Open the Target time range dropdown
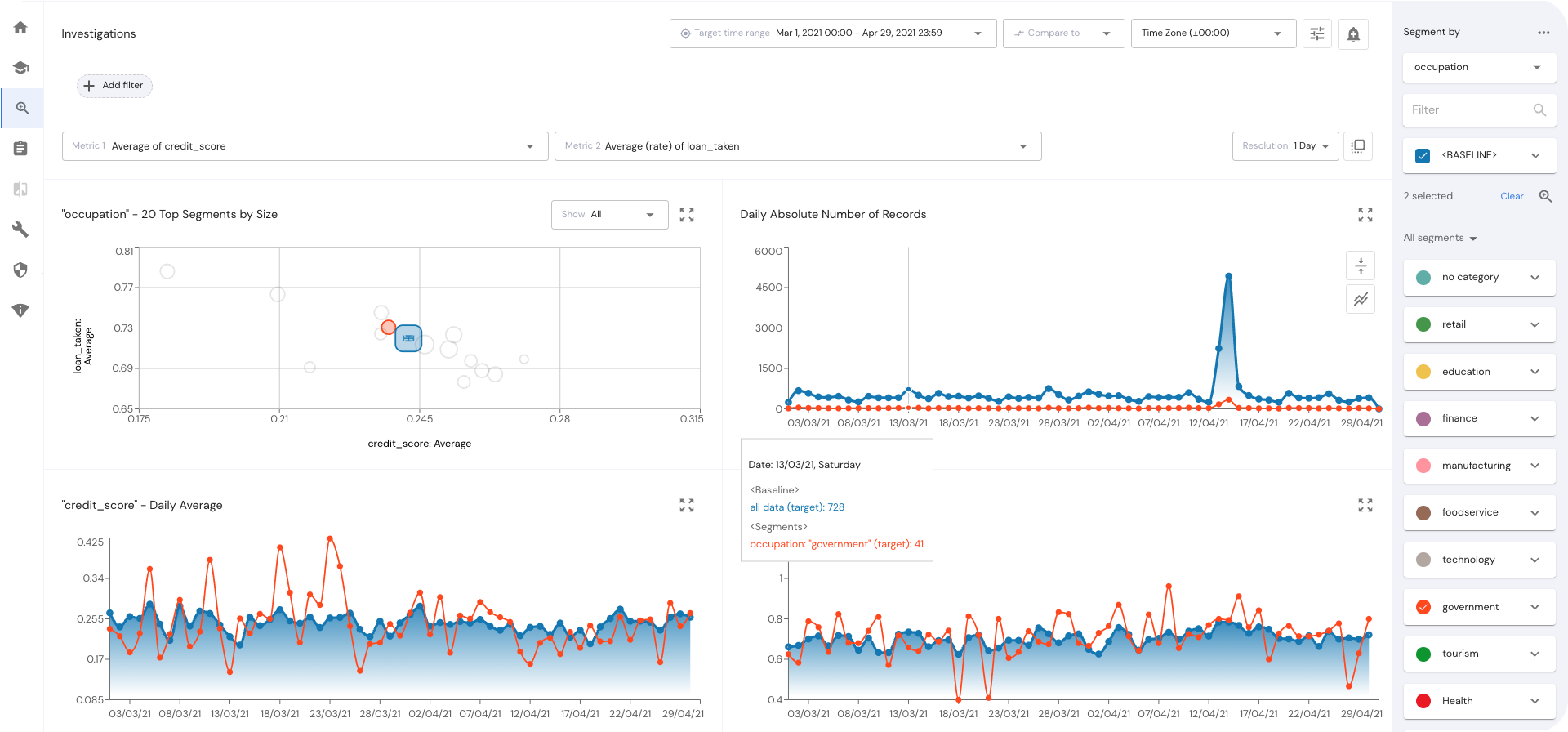Image resolution: width=1568 pixels, height=732 pixels. tap(833, 33)
